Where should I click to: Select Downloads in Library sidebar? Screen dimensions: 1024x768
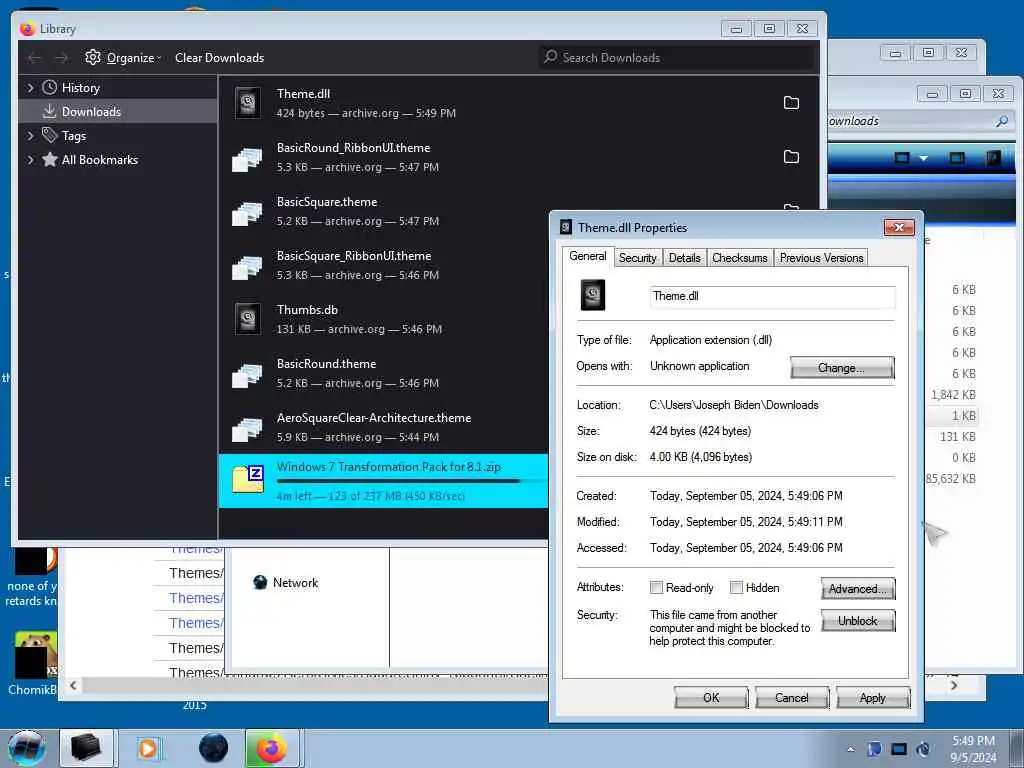tap(118, 112)
